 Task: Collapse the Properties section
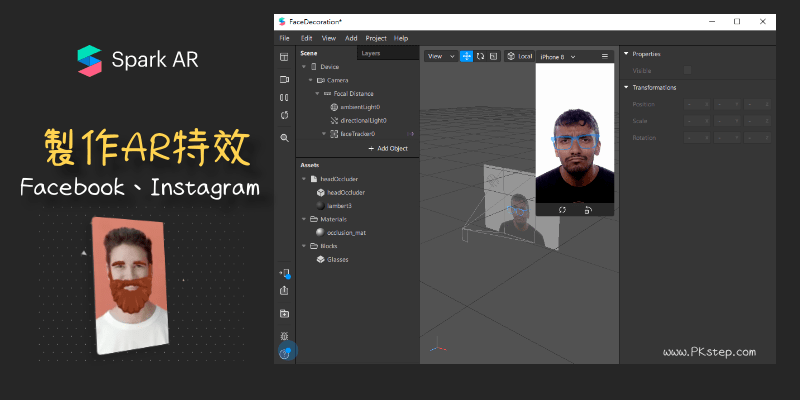pyautogui.click(x=626, y=54)
